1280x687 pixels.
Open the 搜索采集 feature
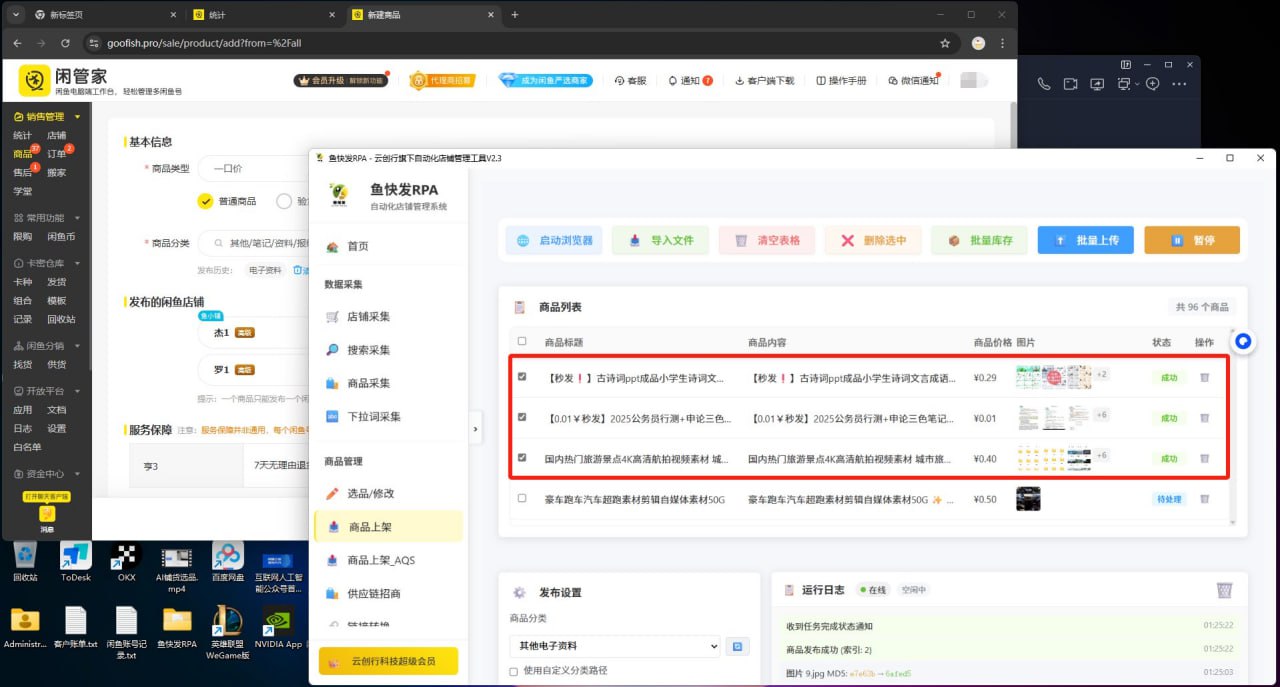click(x=360, y=349)
